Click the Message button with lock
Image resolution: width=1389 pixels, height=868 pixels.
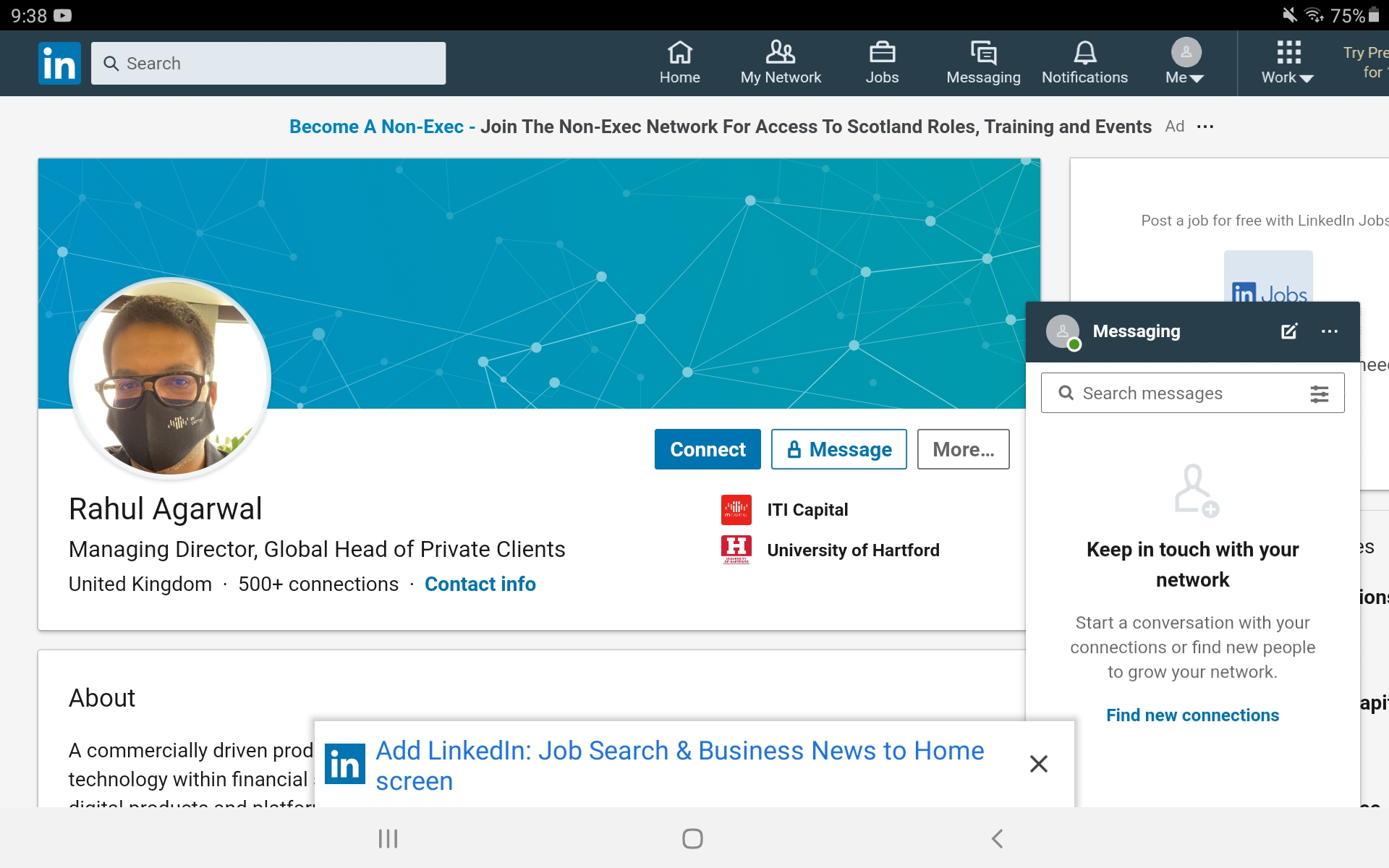click(x=838, y=449)
